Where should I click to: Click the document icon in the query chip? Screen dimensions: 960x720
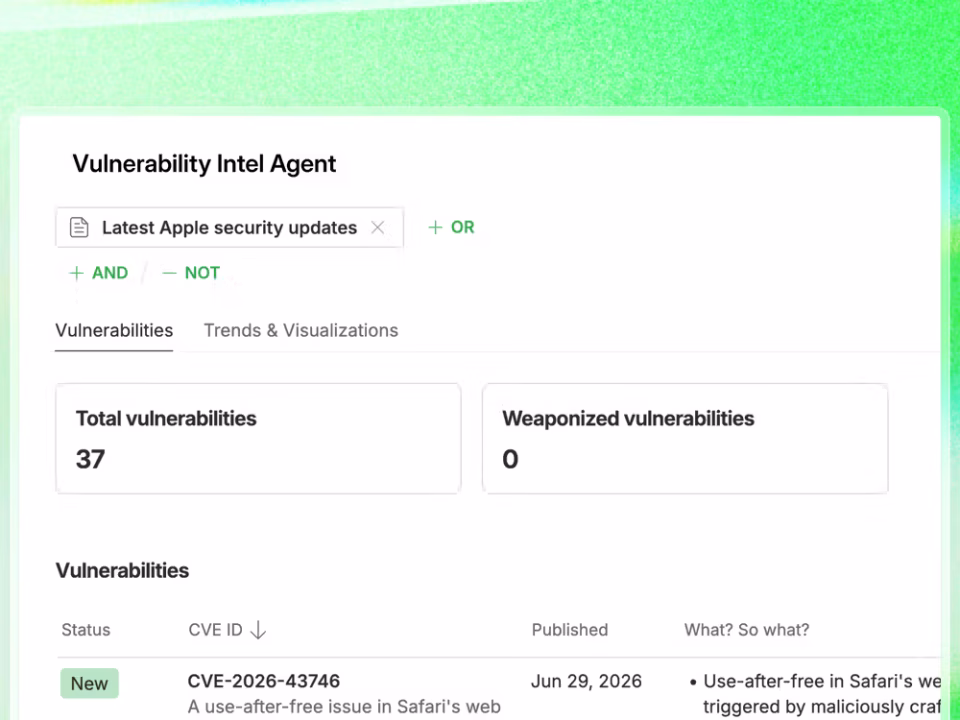pyautogui.click(x=79, y=227)
